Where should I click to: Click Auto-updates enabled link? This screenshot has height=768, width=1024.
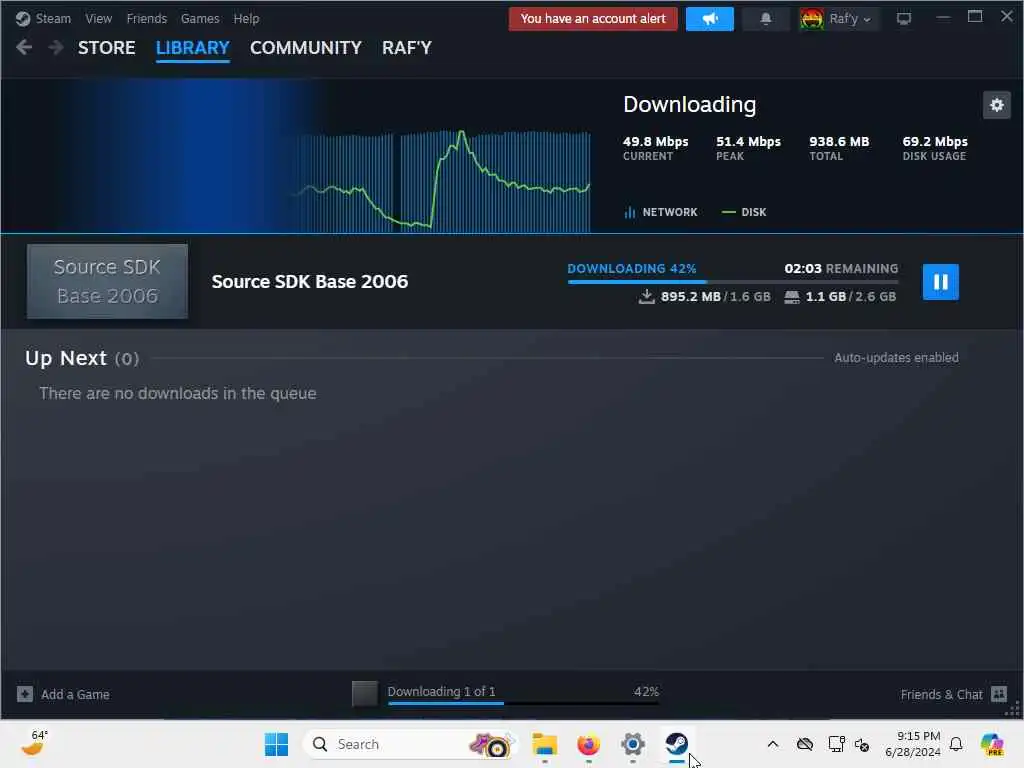click(x=896, y=358)
